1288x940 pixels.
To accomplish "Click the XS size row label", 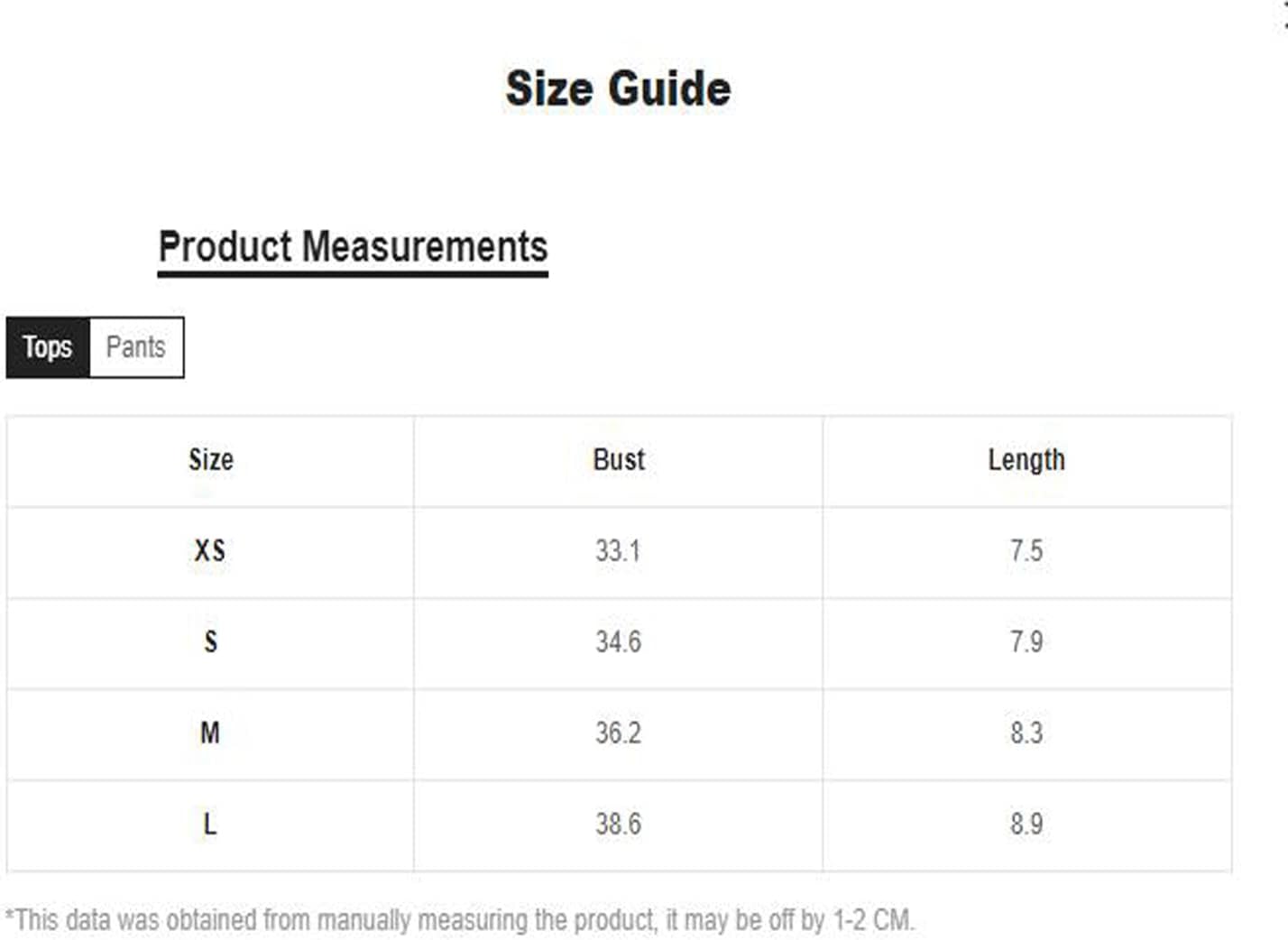I will [x=210, y=551].
